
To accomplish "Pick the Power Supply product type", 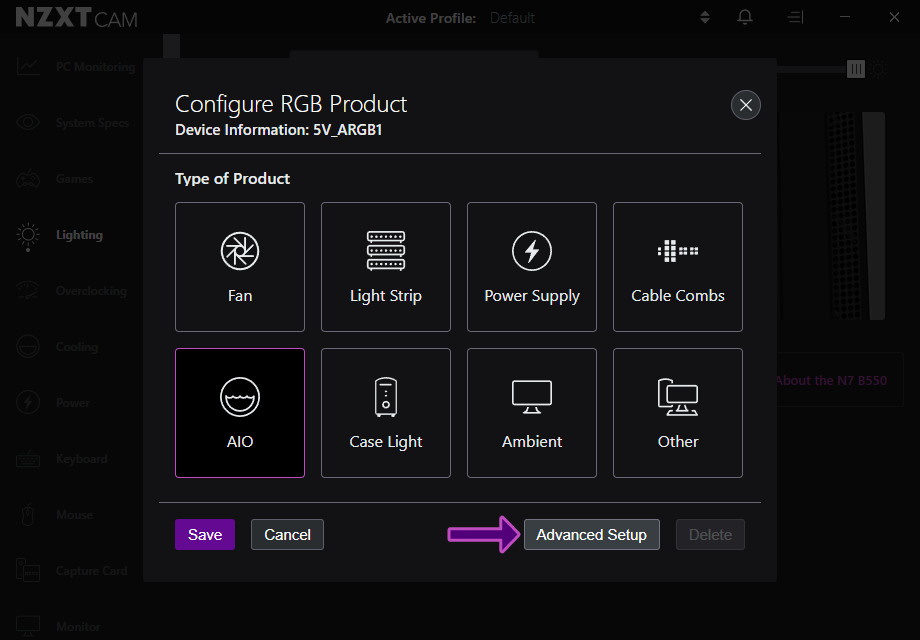I will 532,267.
